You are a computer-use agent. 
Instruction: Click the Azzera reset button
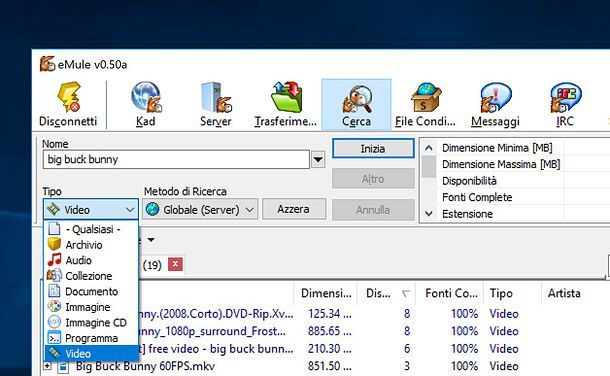(294, 209)
